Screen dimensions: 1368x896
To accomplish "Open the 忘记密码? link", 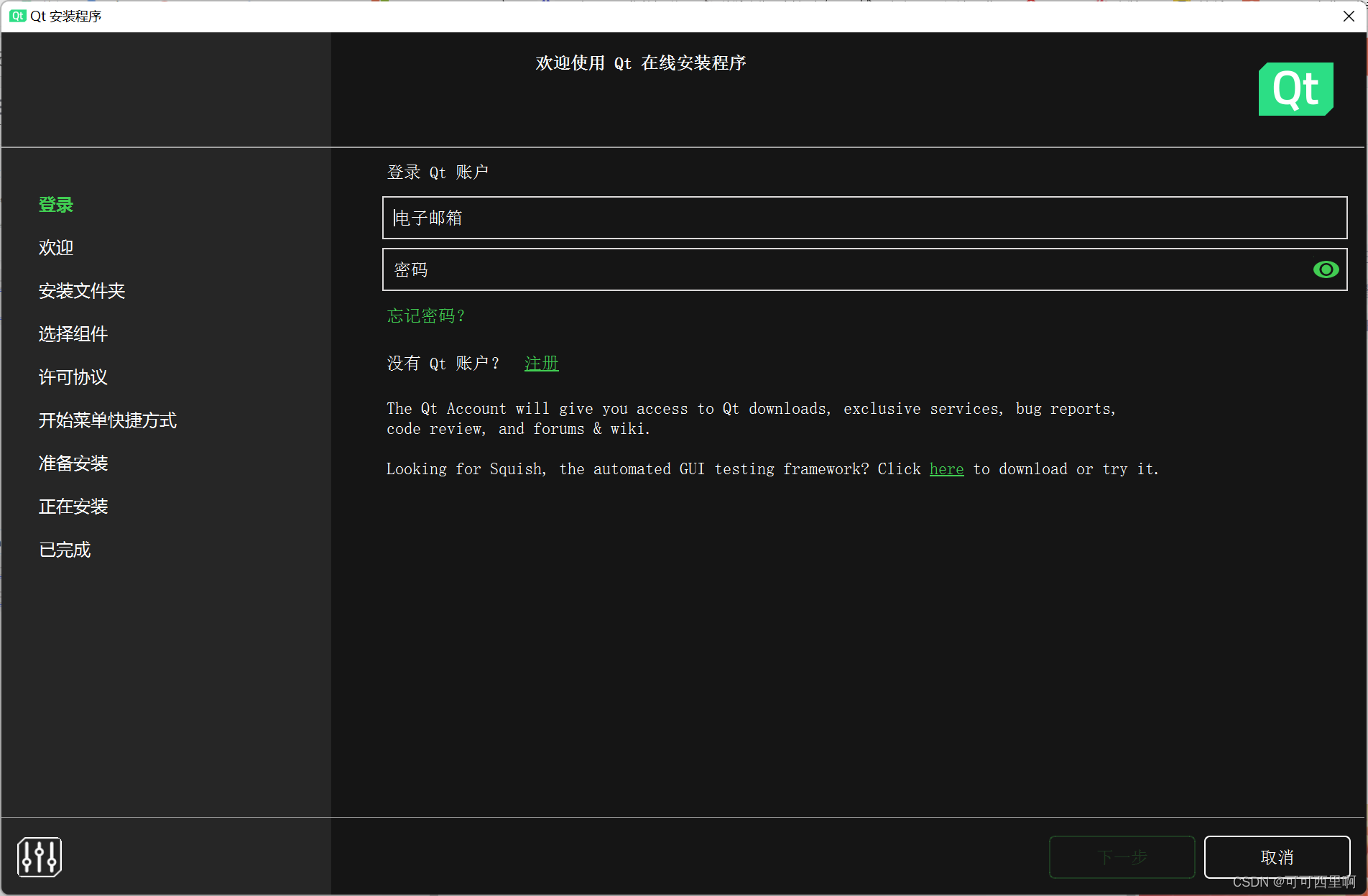I will (426, 316).
